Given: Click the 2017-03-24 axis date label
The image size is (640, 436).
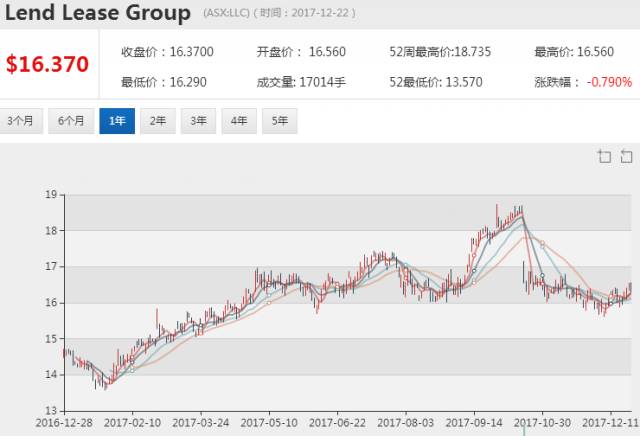Looking at the screenshot, I should click(200, 423).
